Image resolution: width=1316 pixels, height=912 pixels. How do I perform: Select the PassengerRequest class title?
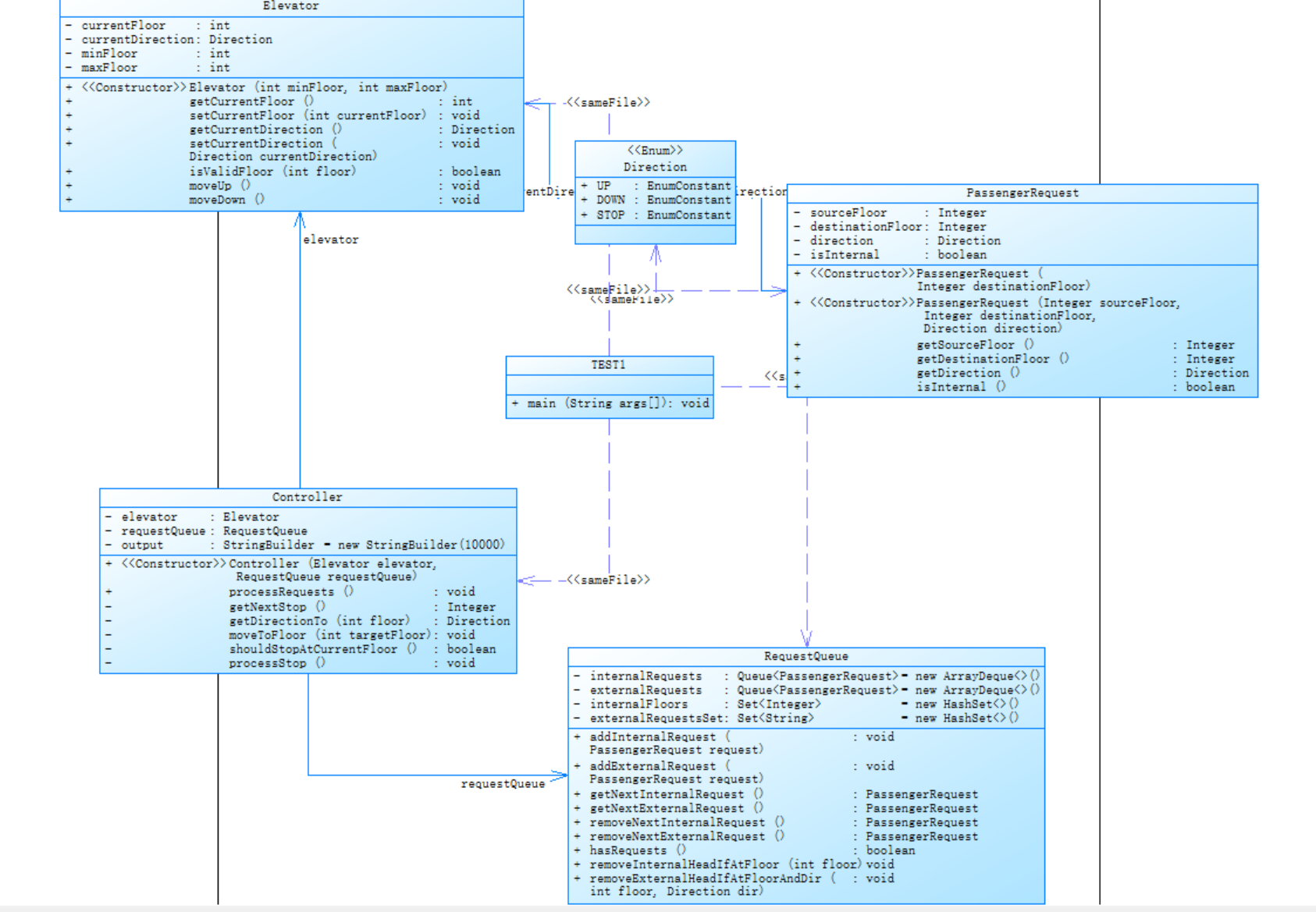pyautogui.click(x=1023, y=193)
